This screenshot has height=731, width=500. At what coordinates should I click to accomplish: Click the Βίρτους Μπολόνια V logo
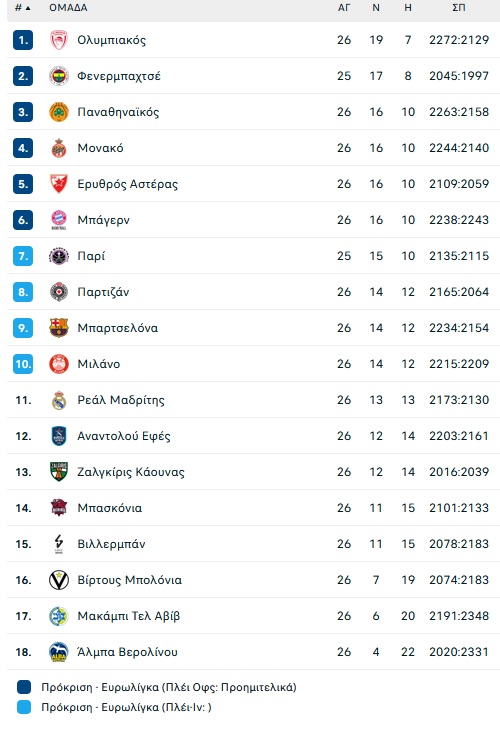pos(59,580)
